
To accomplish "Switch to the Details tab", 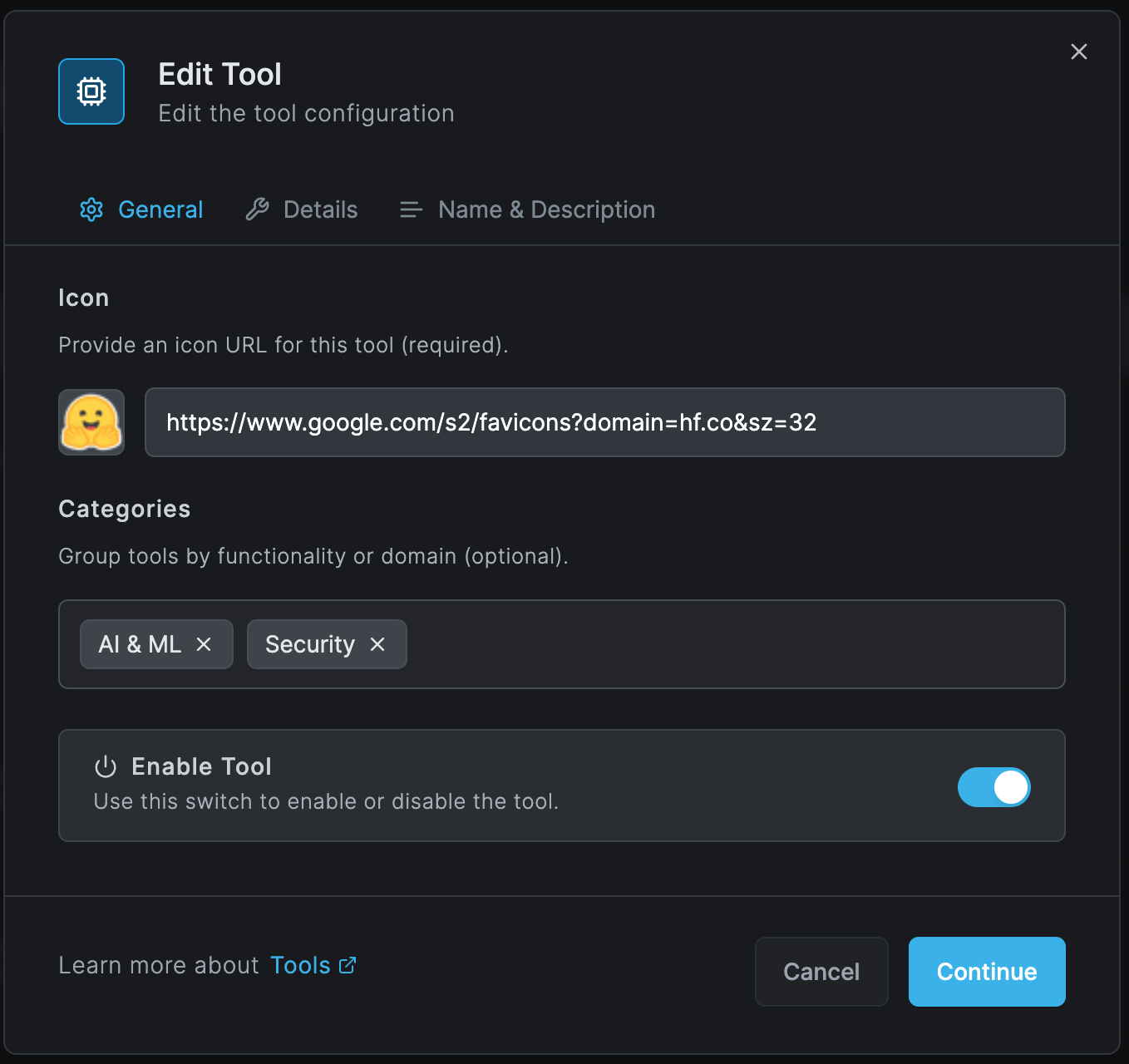I will click(x=320, y=209).
